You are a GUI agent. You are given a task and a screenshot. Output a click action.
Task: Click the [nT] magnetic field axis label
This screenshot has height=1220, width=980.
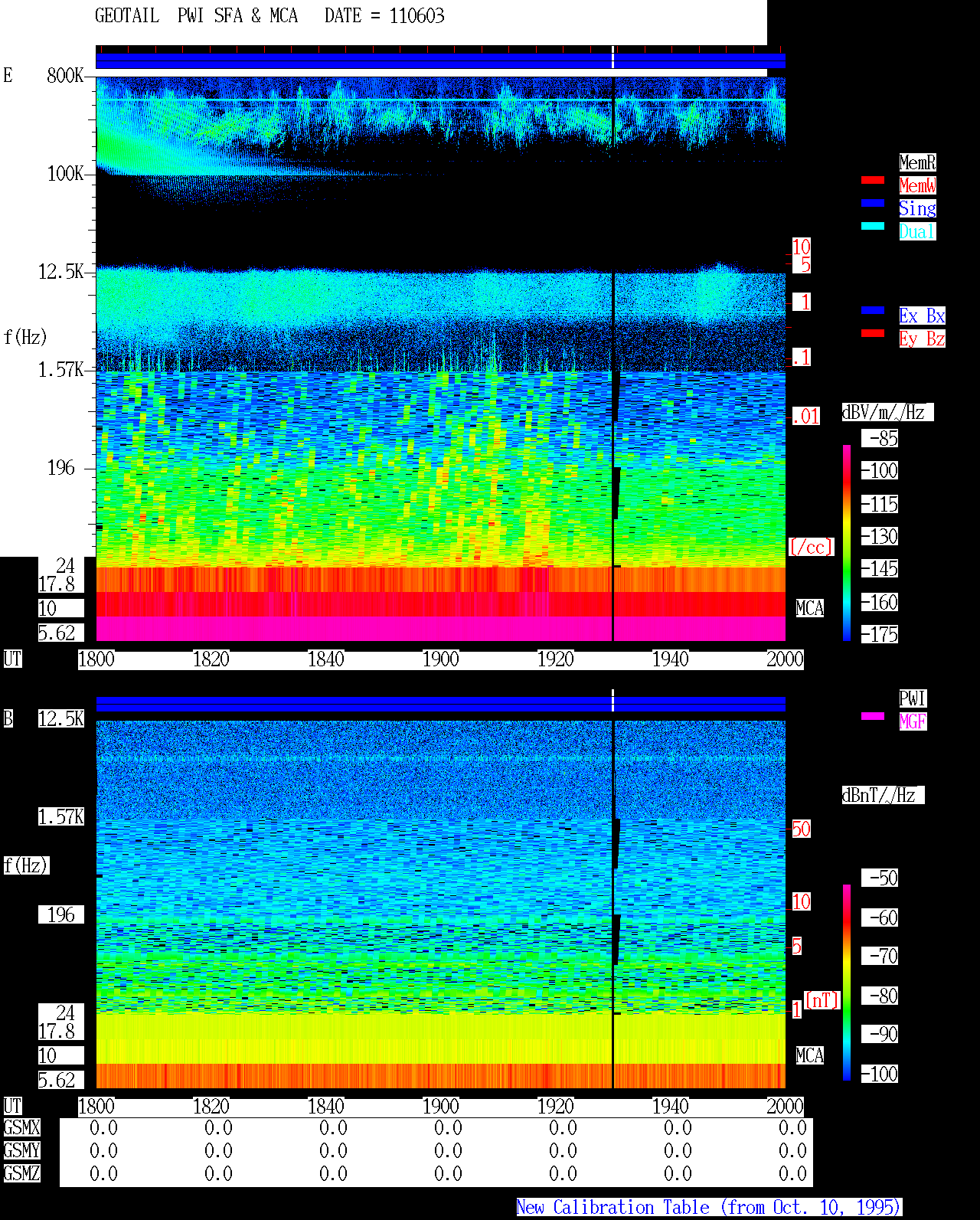(822, 1000)
